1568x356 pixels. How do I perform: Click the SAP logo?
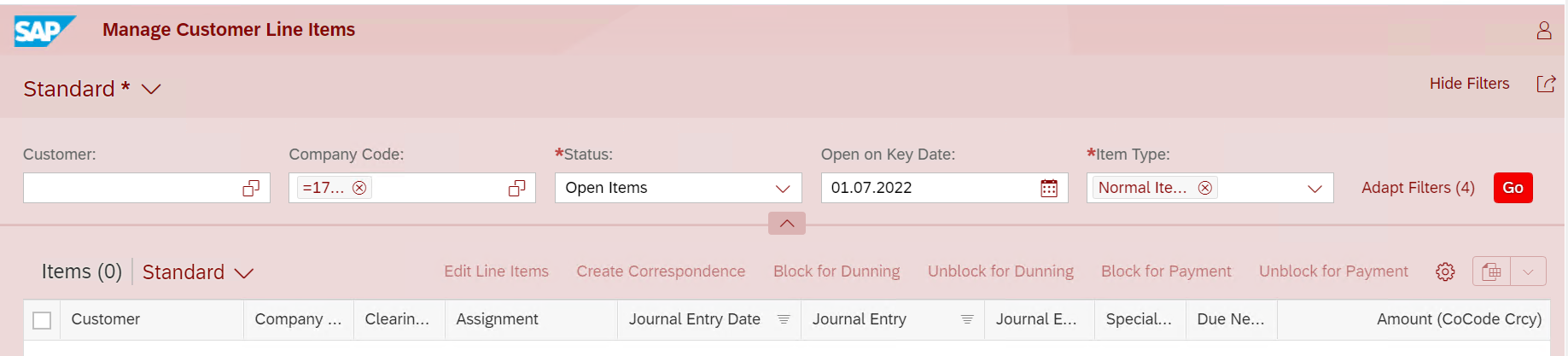coord(44,31)
